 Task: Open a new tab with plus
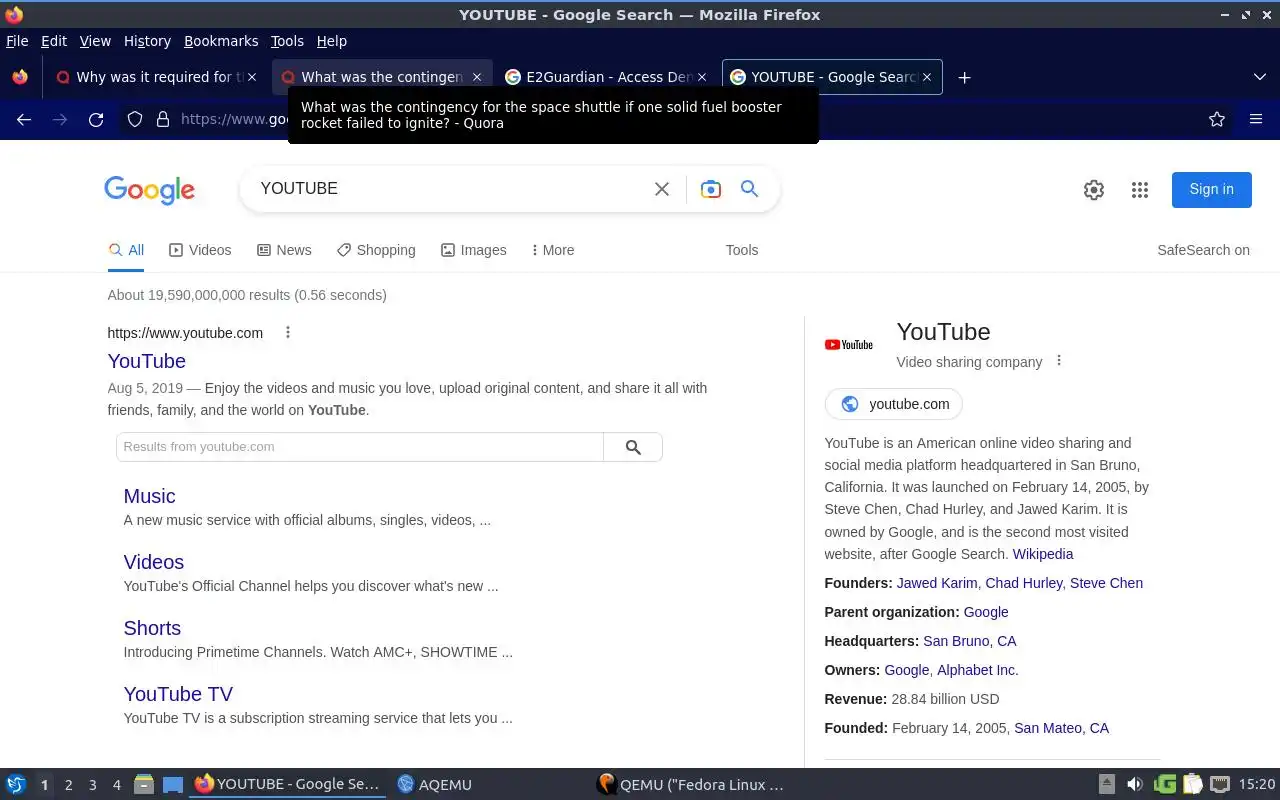point(964,77)
